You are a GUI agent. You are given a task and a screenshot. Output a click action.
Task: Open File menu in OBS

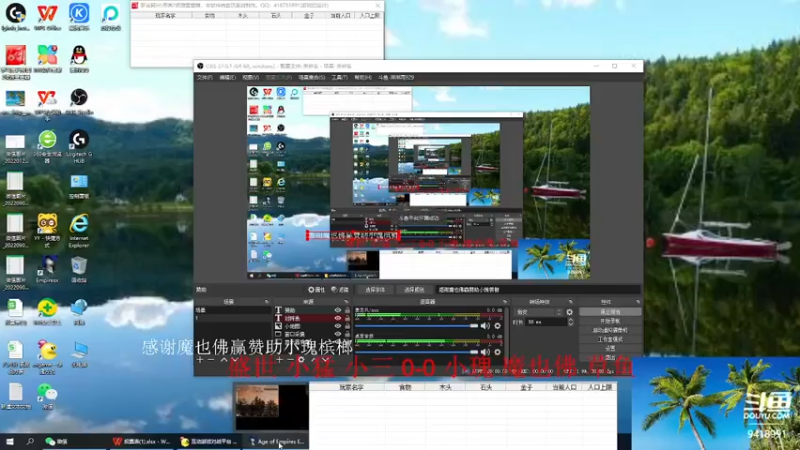(x=204, y=78)
